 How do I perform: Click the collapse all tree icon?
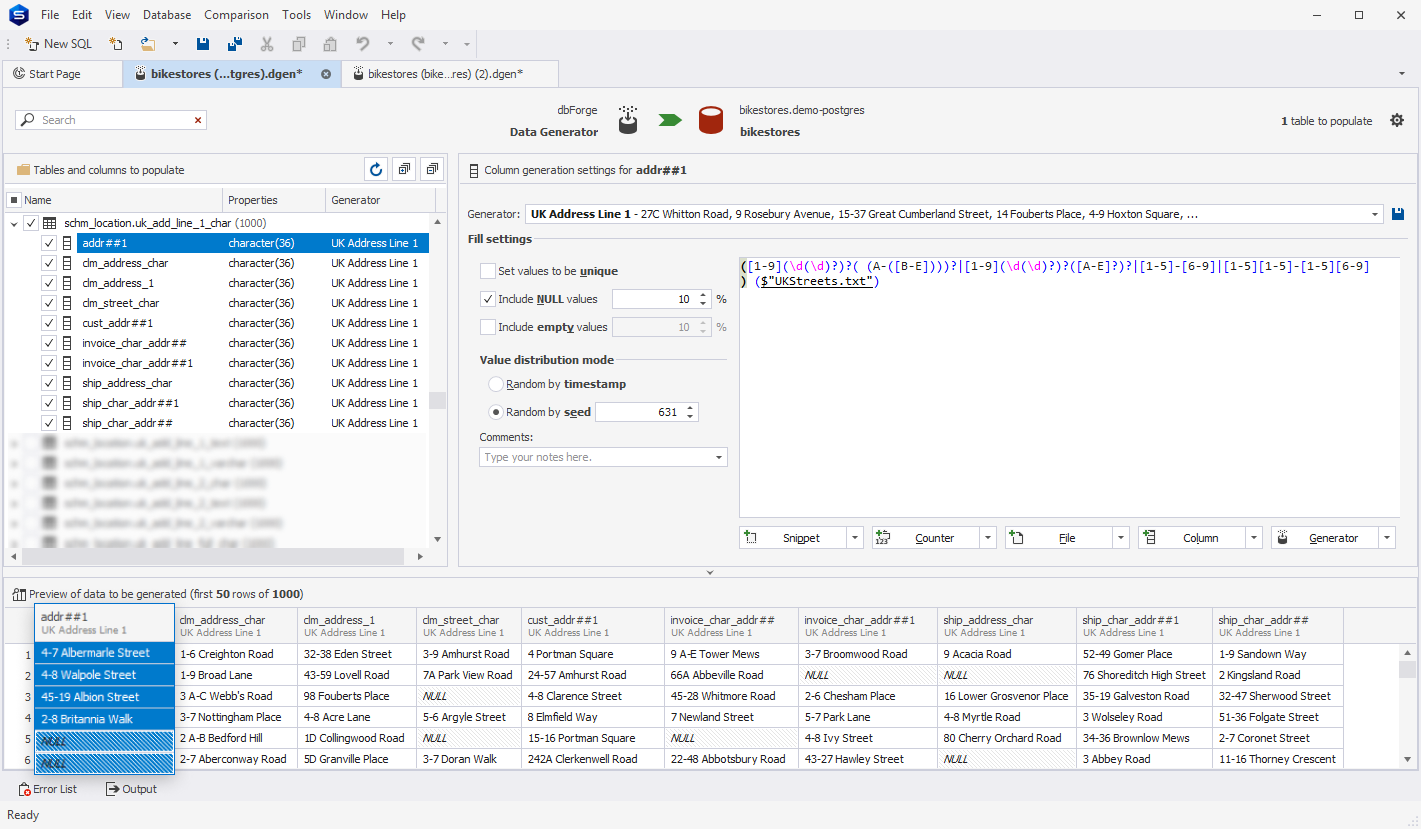pos(432,169)
